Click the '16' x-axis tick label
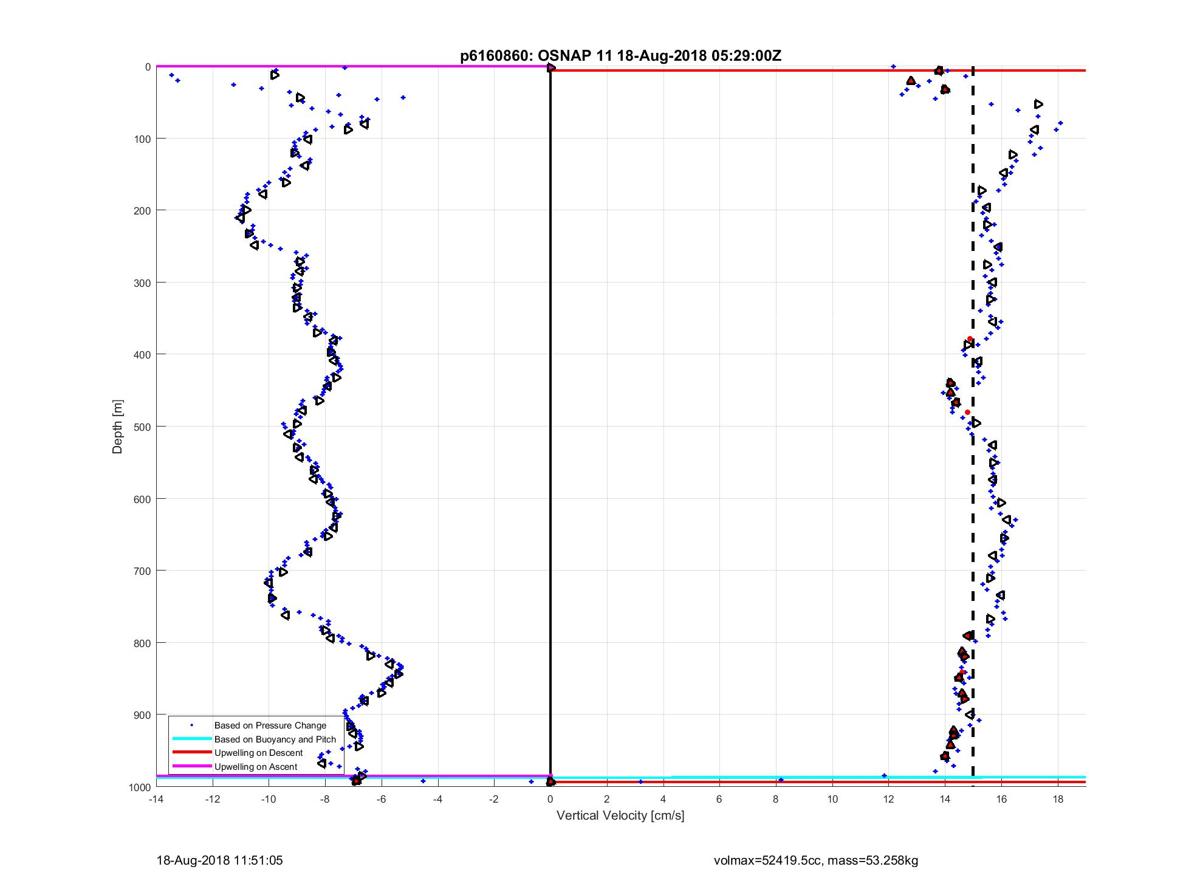Image resolution: width=1200 pixels, height=885 pixels. 1002,800
